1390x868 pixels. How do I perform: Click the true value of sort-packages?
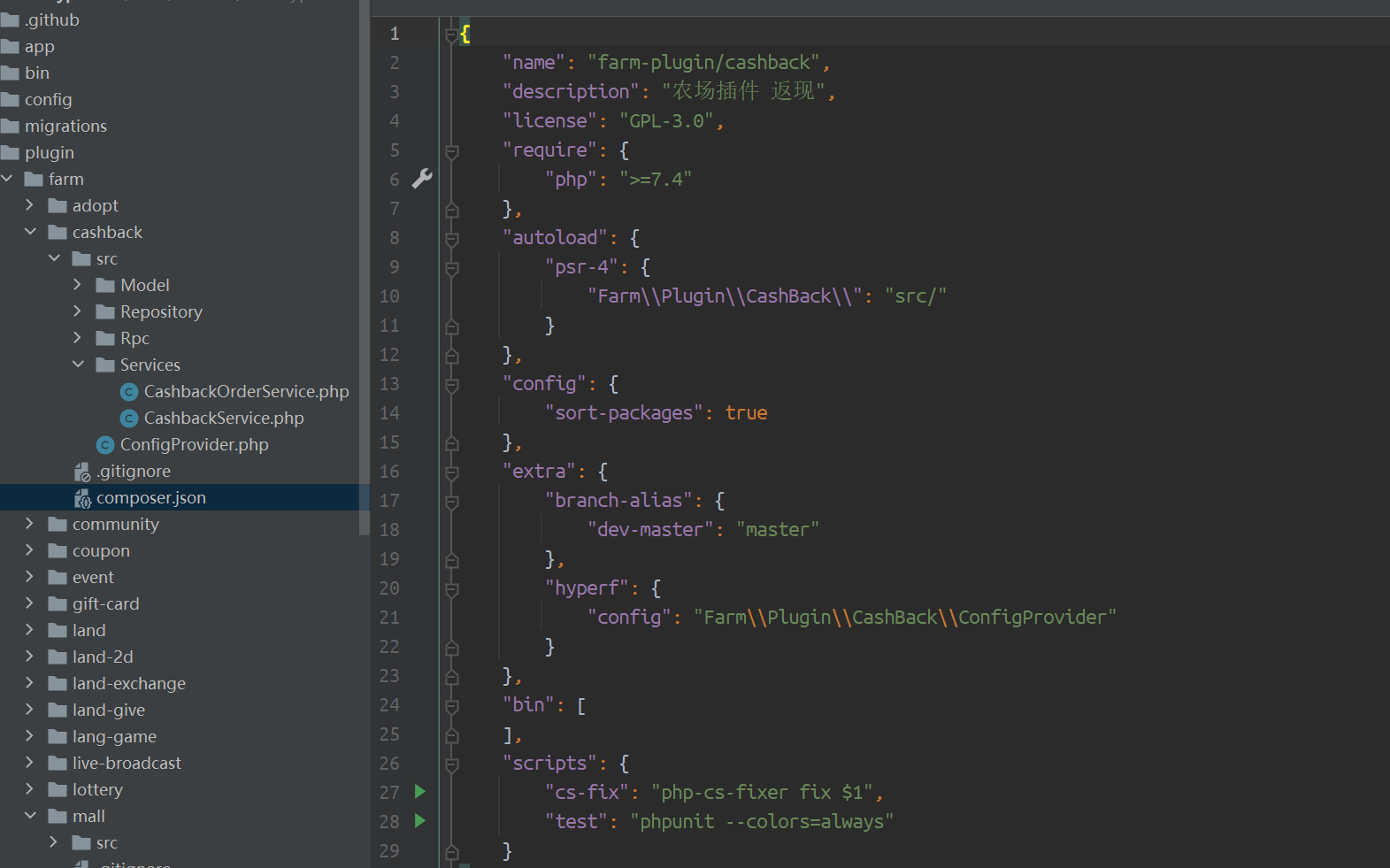point(747,413)
